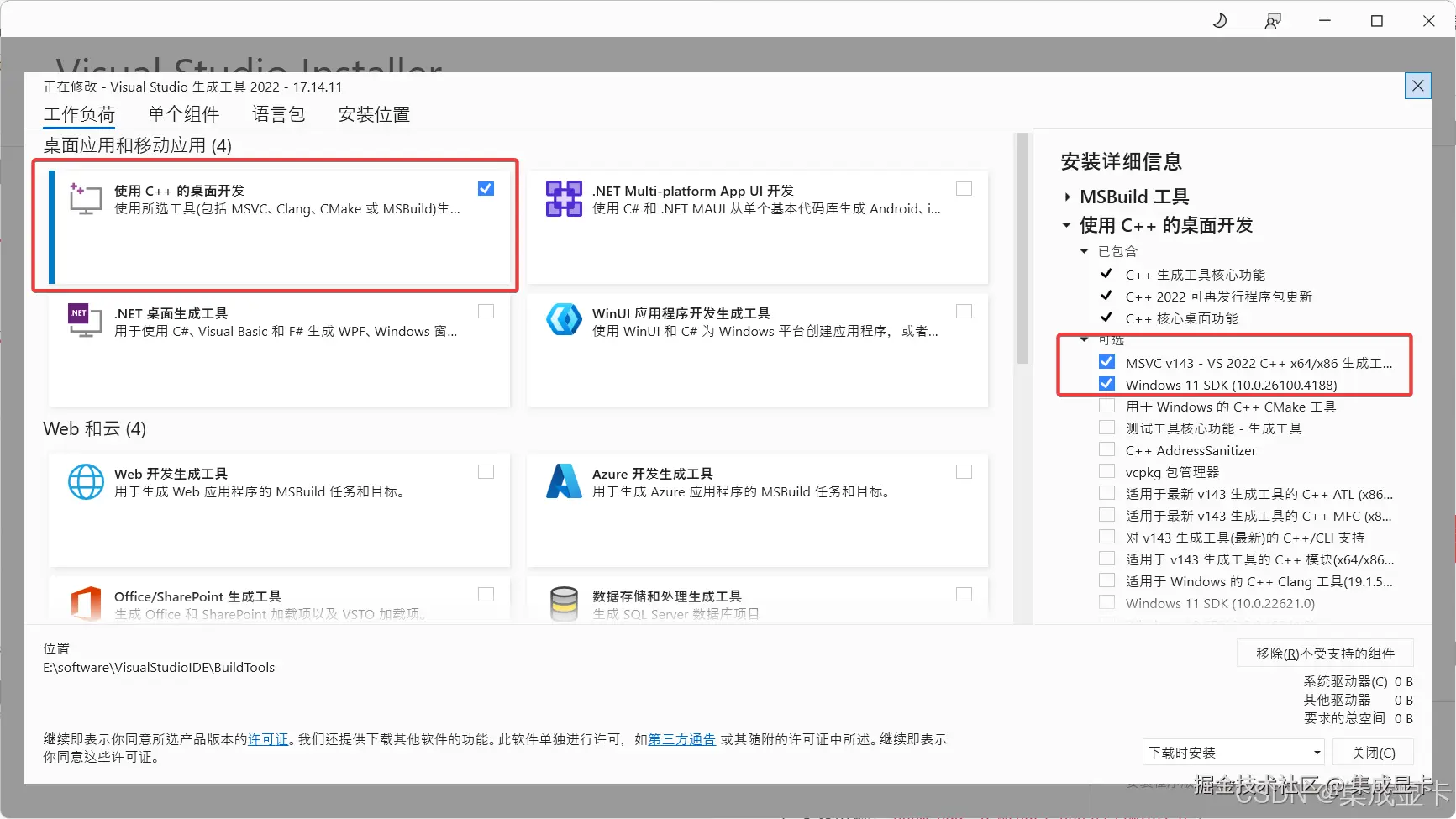Click the C++ desktop development workload icon
The width and height of the screenshot is (1456, 819).
[86, 199]
